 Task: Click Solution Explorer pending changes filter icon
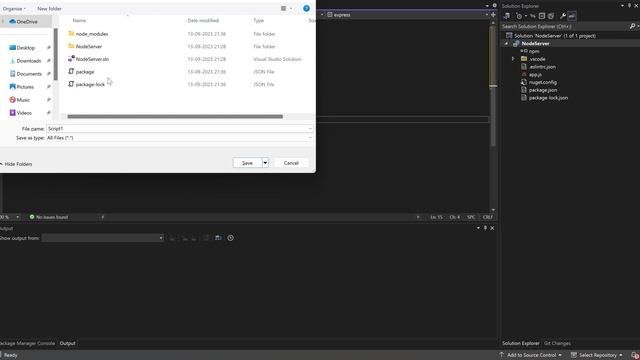click(x=519, y=16)
